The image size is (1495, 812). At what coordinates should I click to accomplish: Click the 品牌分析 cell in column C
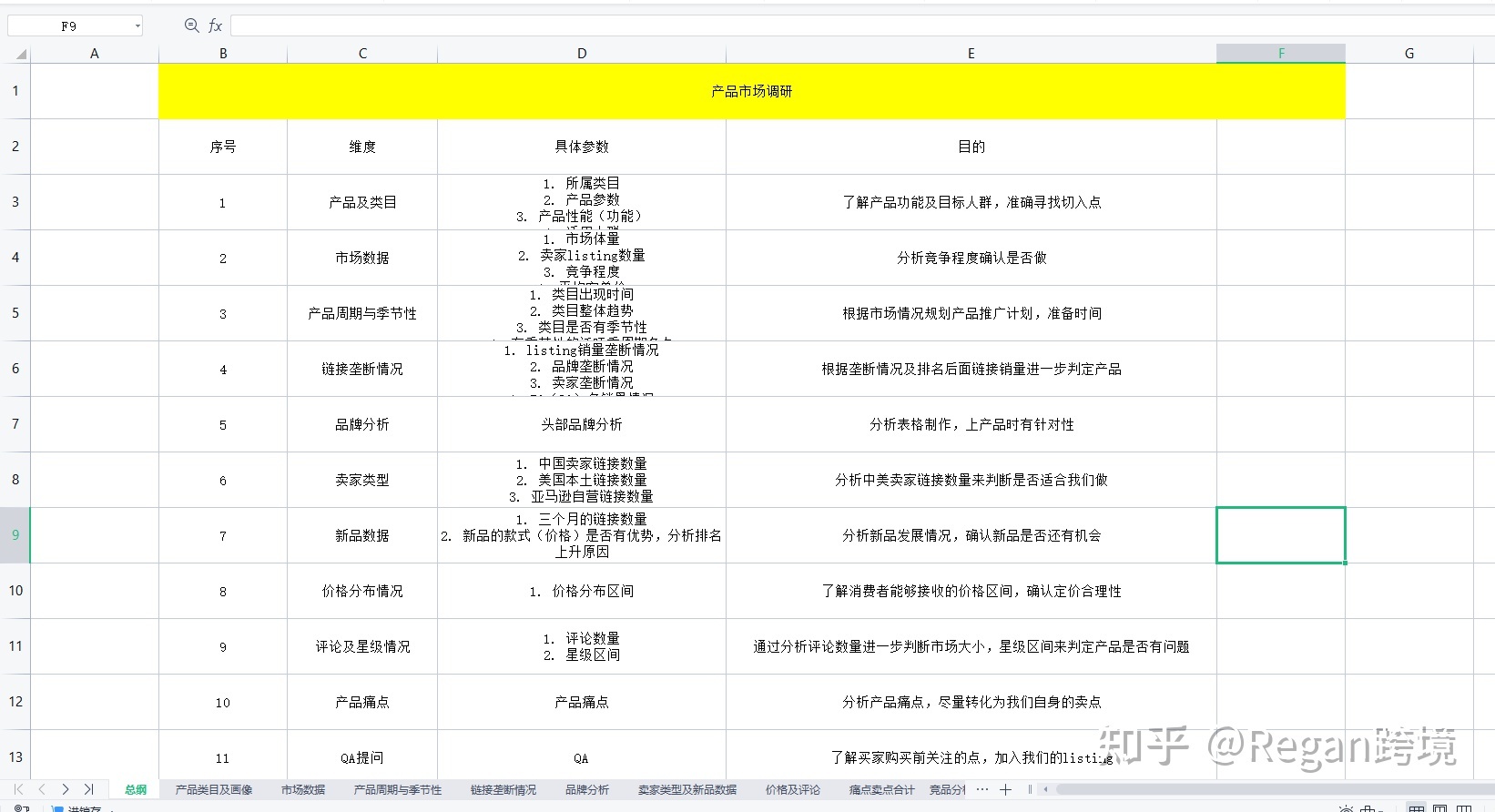pos(362,424)
